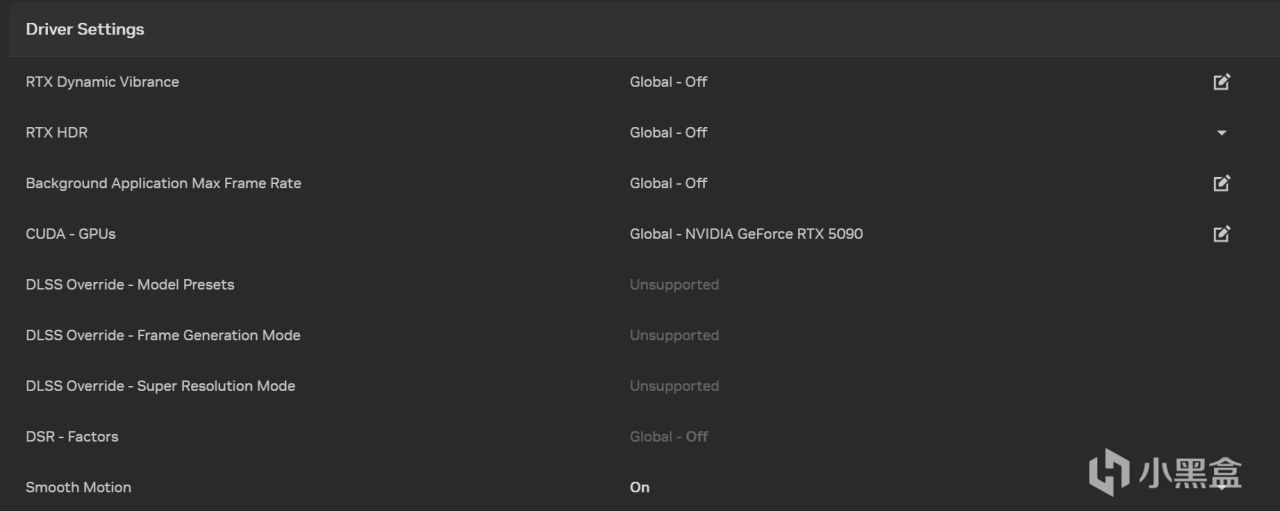This screenshot has width=1280, height=511.
Task: Edit RTX Dynamic Vibrance setting icon
Action: pyautogui.click(x=1221, y=82)
